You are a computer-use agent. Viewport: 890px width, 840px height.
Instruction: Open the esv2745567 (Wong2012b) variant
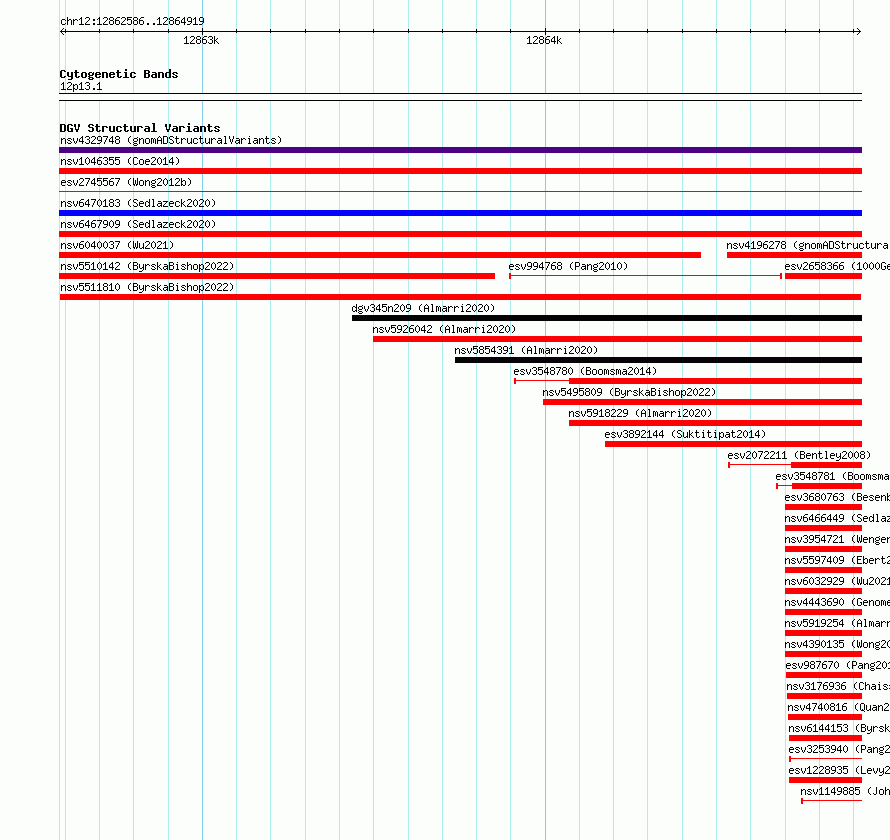126,182
